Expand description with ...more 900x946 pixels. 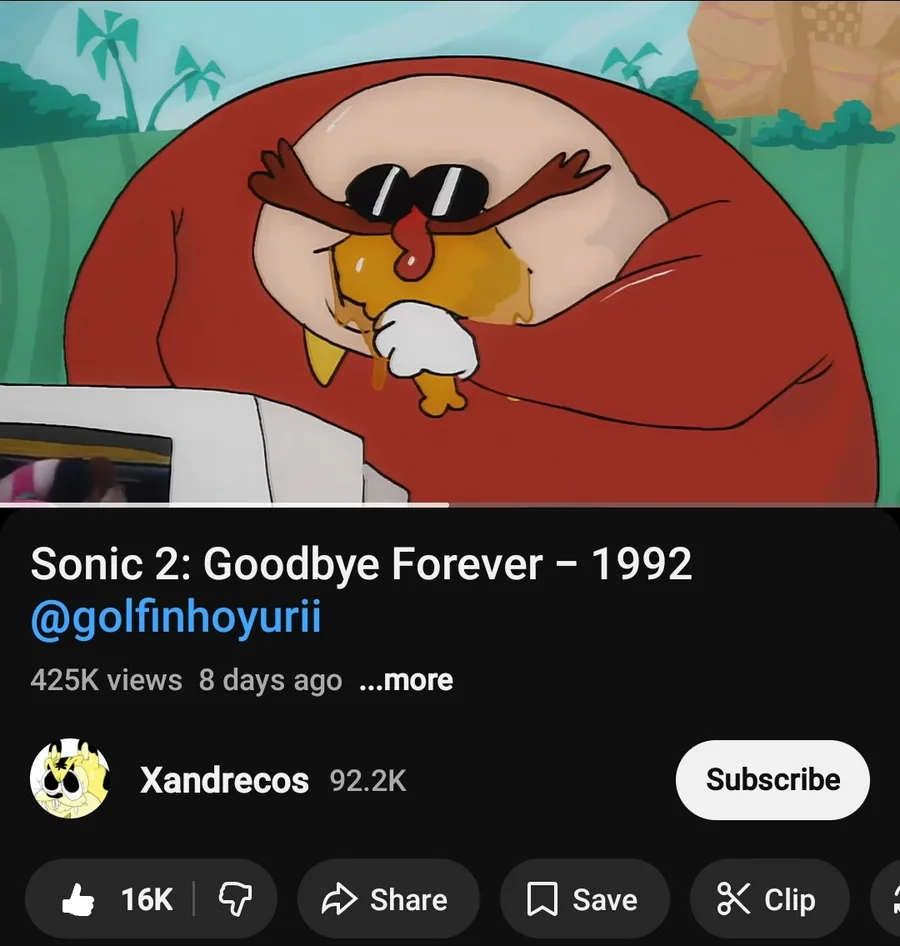[406, 680]
